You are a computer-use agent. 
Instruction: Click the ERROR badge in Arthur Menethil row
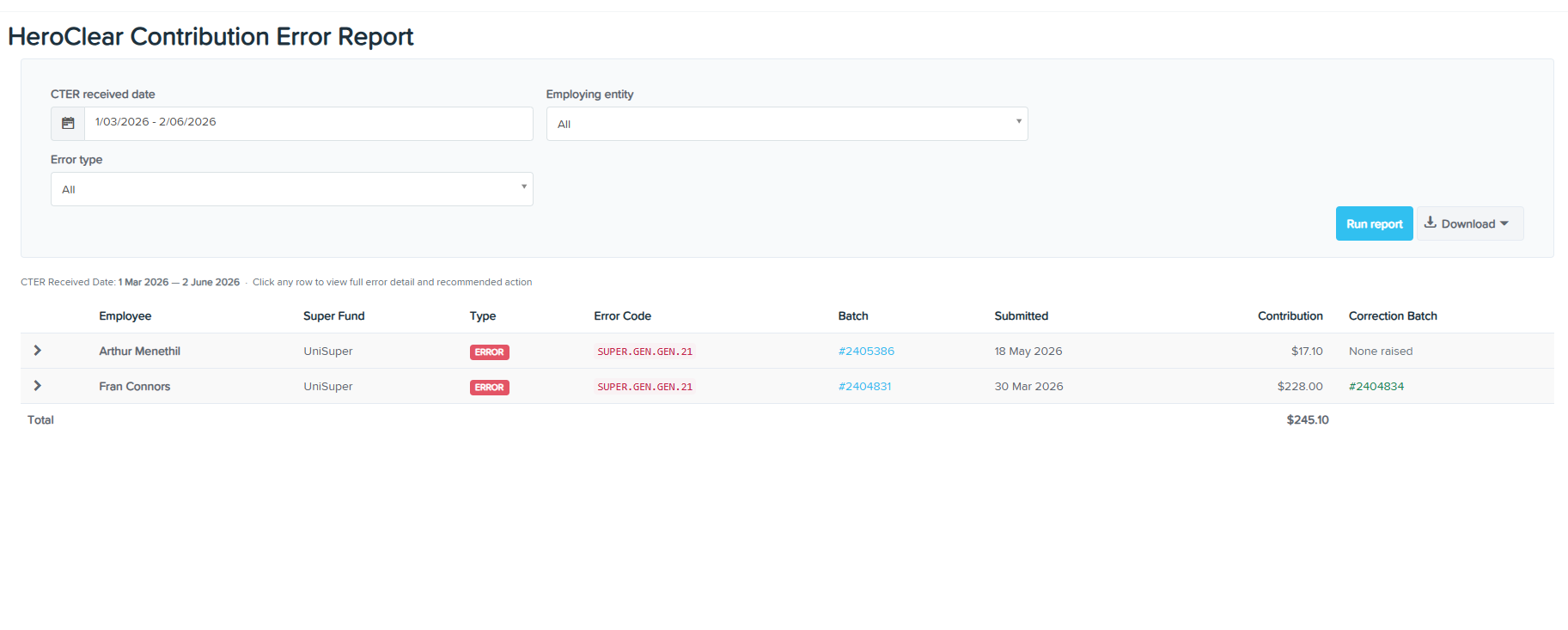click(x=490, y=352)
